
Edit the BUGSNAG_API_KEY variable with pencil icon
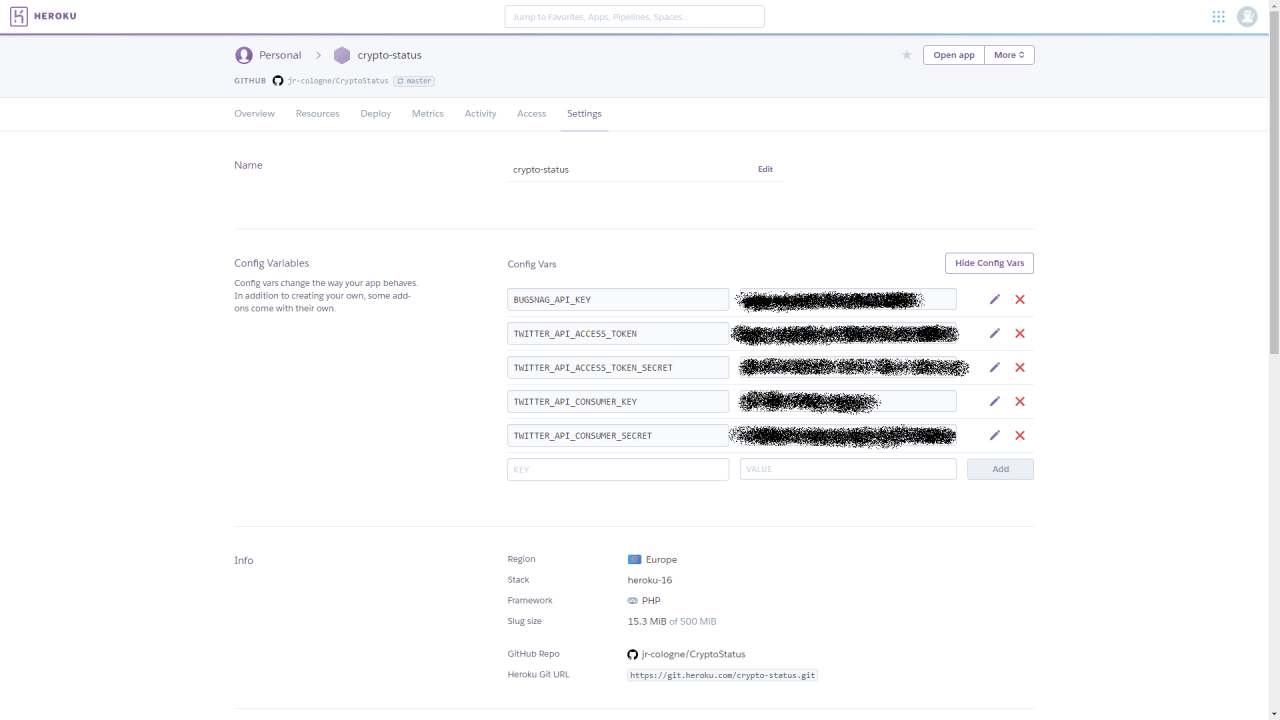pos(994,299)
